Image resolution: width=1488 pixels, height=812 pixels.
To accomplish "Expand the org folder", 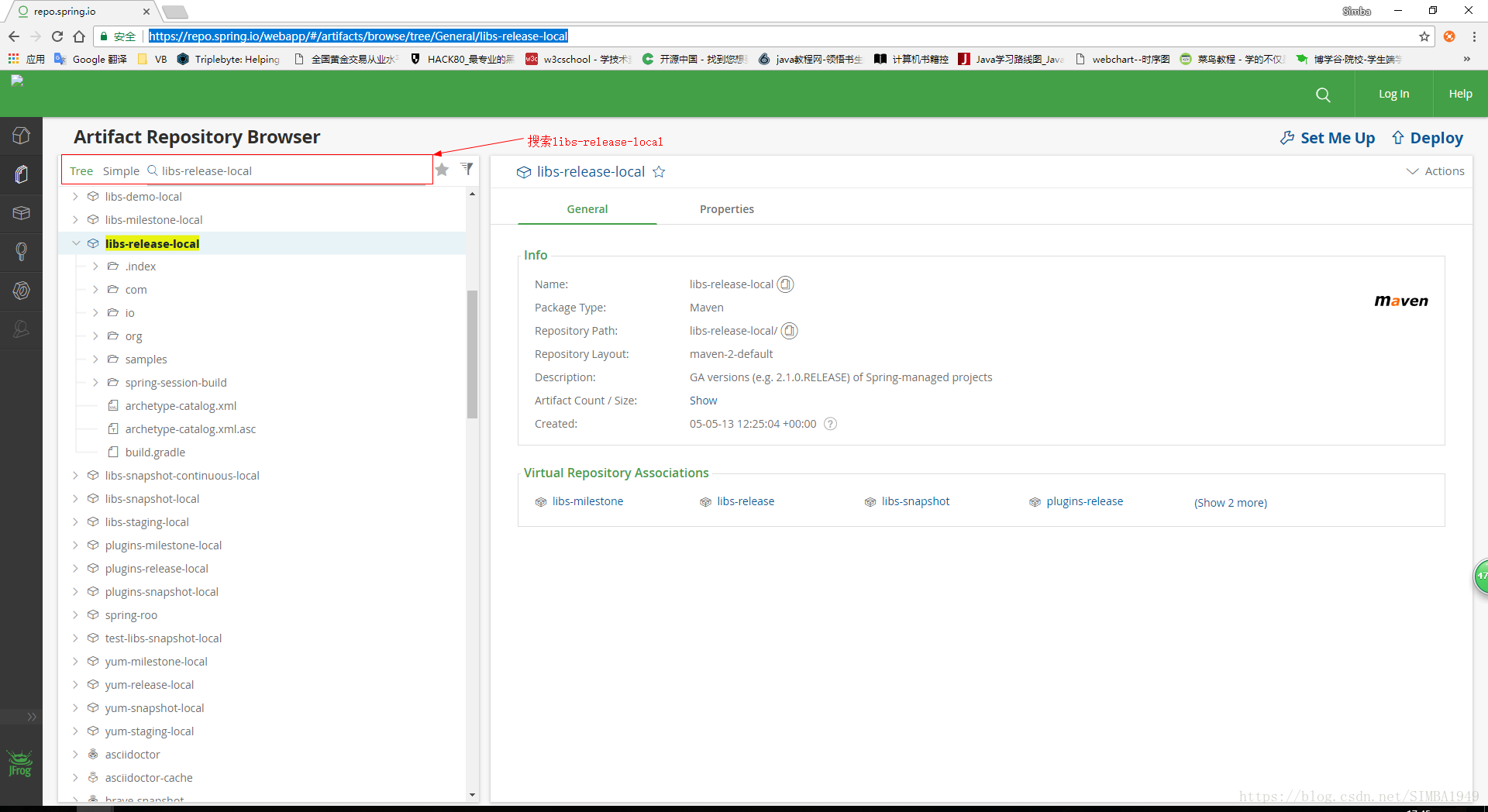I will click(95, 336).
